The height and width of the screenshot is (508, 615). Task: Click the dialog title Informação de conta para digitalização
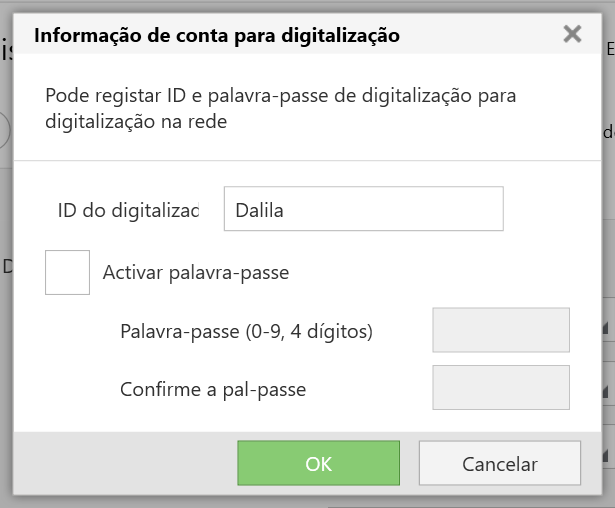tap(217, 36)
